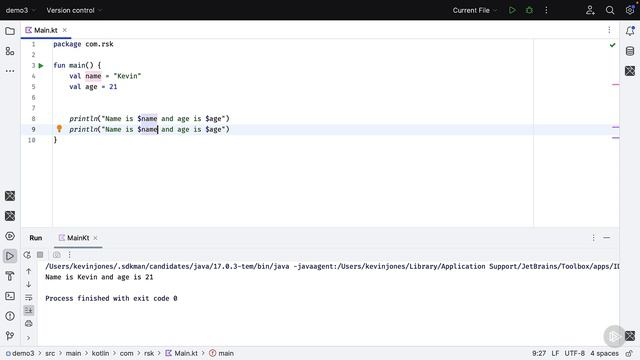Stop the MainKt process
Viewport: 640px width, 360px height.
click(40, 255)
